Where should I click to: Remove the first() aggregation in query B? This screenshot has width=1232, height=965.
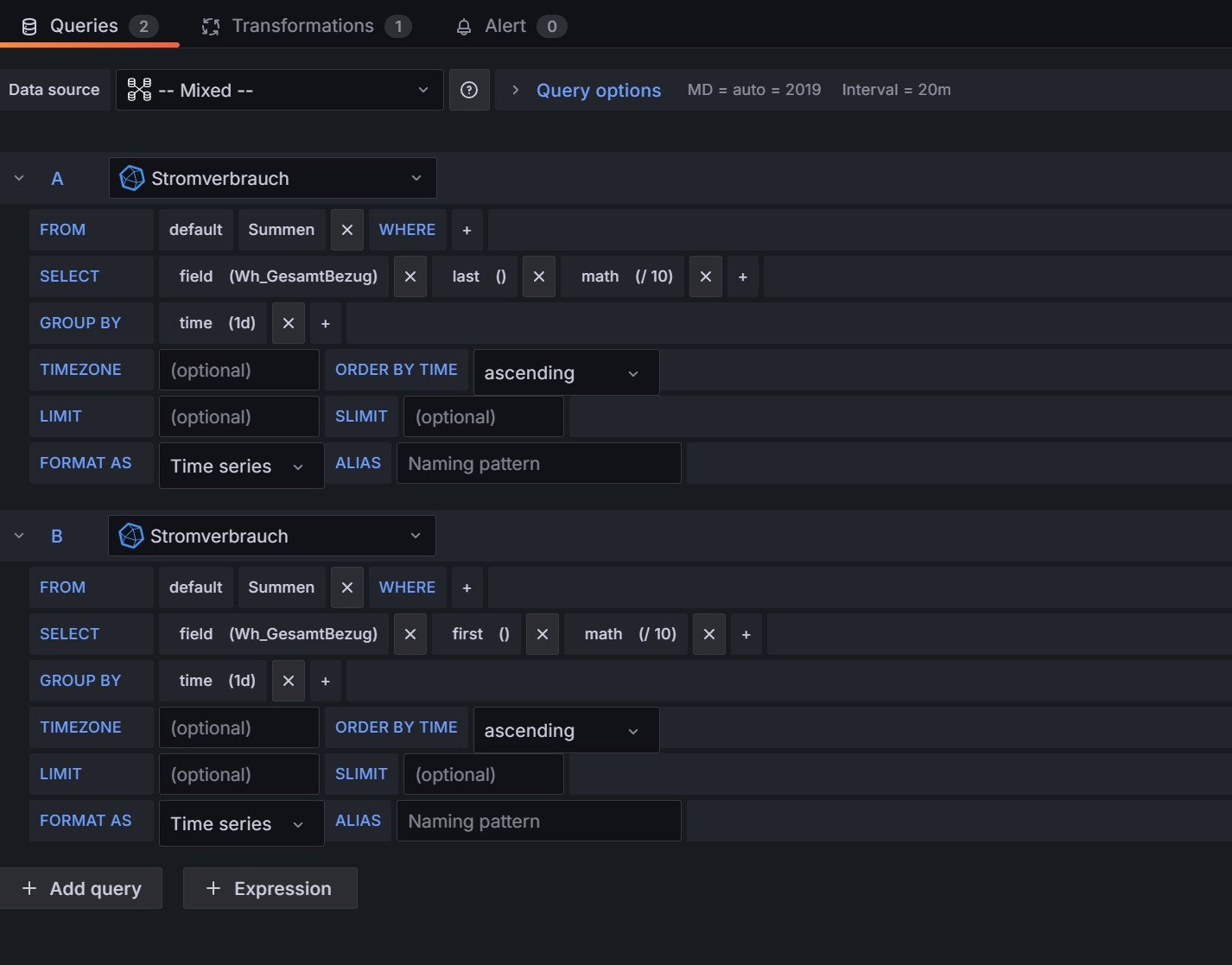click(542, 634)
